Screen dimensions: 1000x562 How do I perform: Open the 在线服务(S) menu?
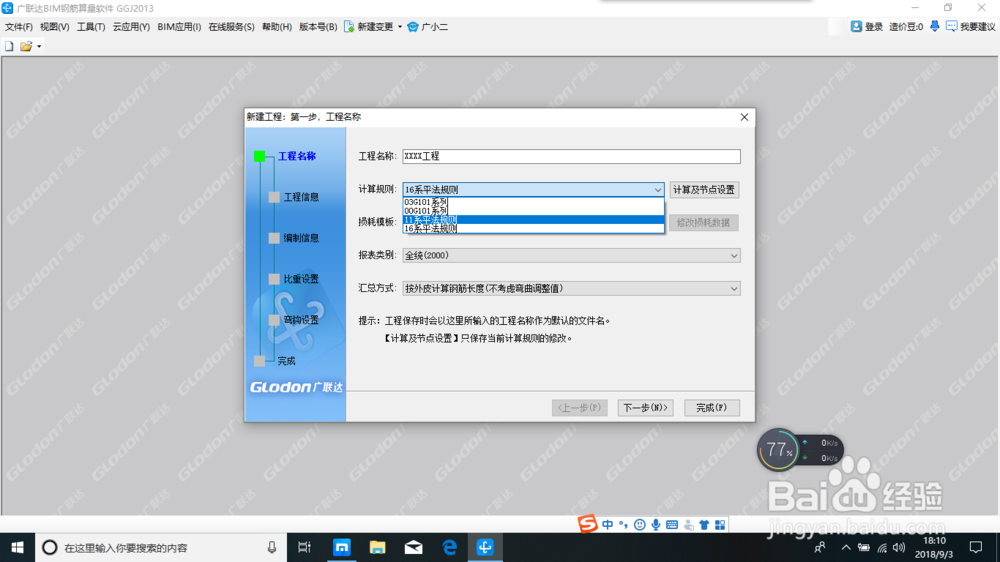pos(231,27)
